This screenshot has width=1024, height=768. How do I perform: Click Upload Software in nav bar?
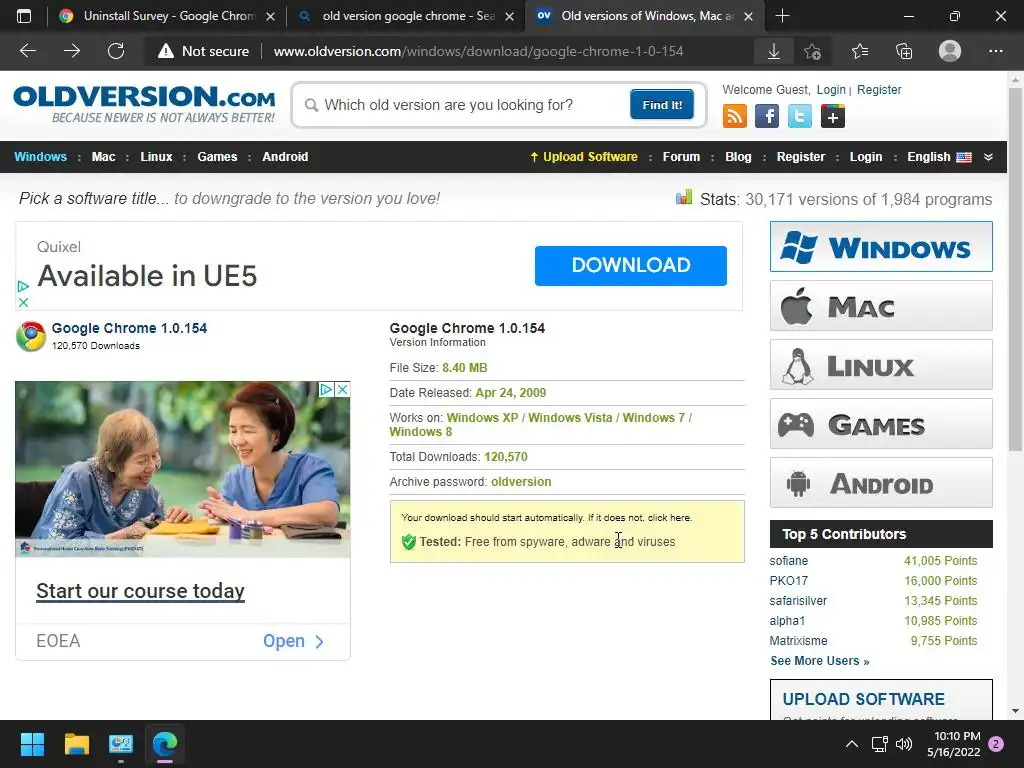click(x=584, y=157)
